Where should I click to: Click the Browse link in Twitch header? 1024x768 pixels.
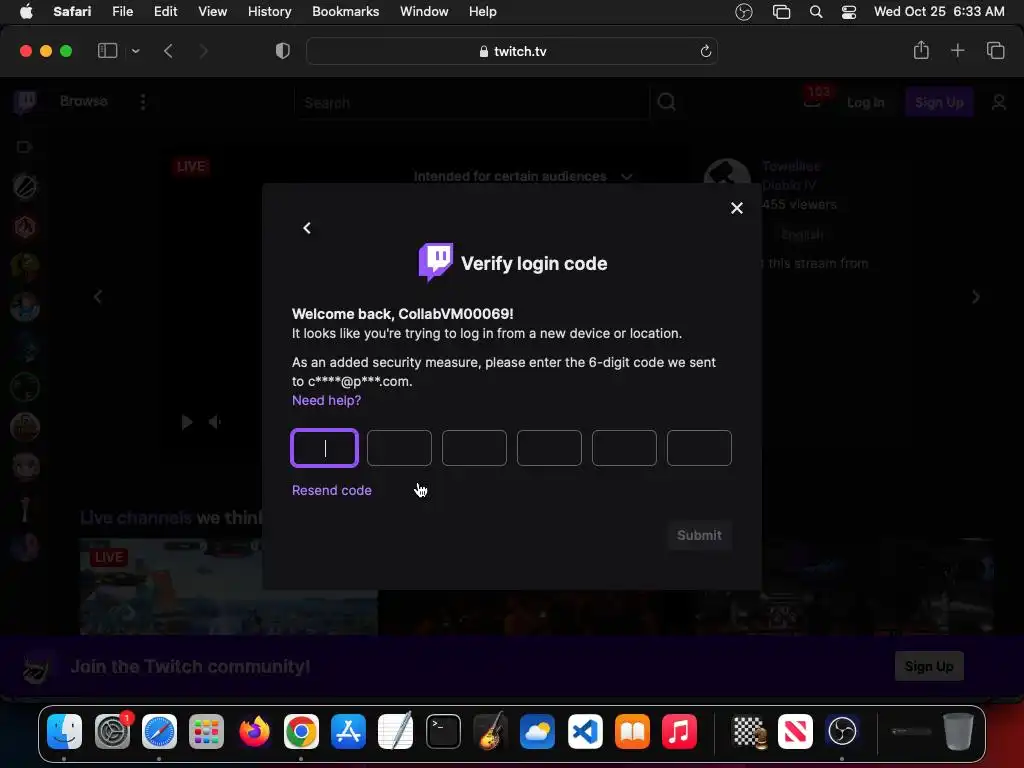[84, 101]
